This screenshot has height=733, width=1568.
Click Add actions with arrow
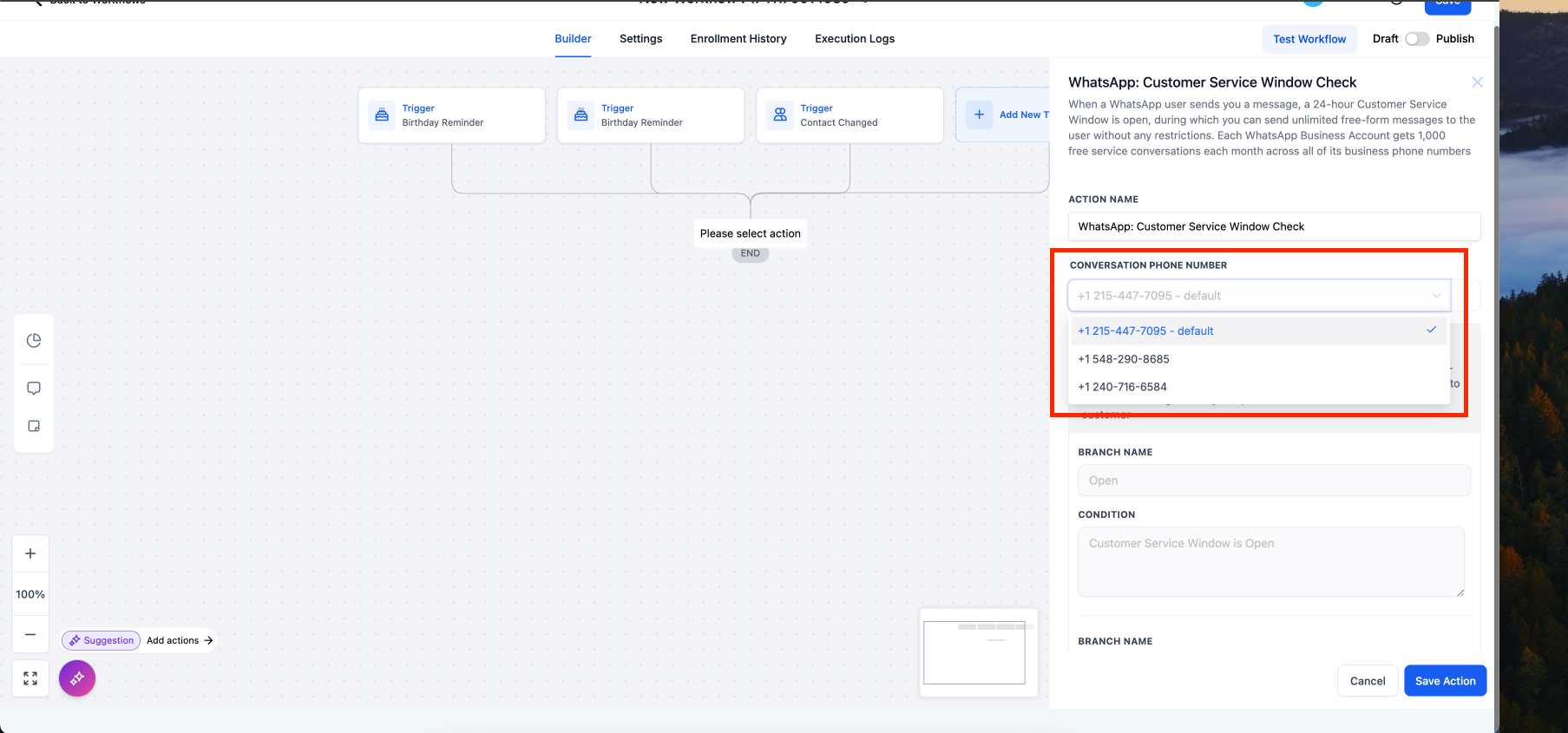pyautogui.click(x=180, y=640)
